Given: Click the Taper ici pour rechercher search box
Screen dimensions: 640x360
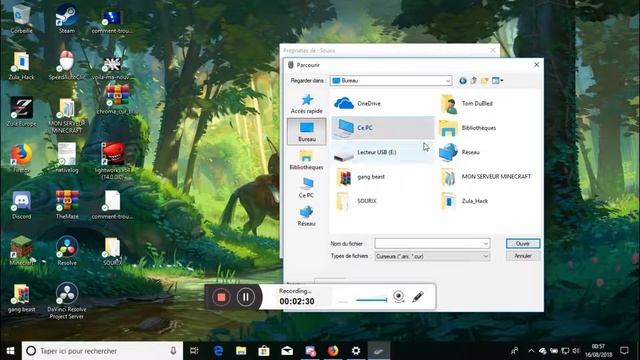Looking at the screenshot, I should (x=102, y=351).
